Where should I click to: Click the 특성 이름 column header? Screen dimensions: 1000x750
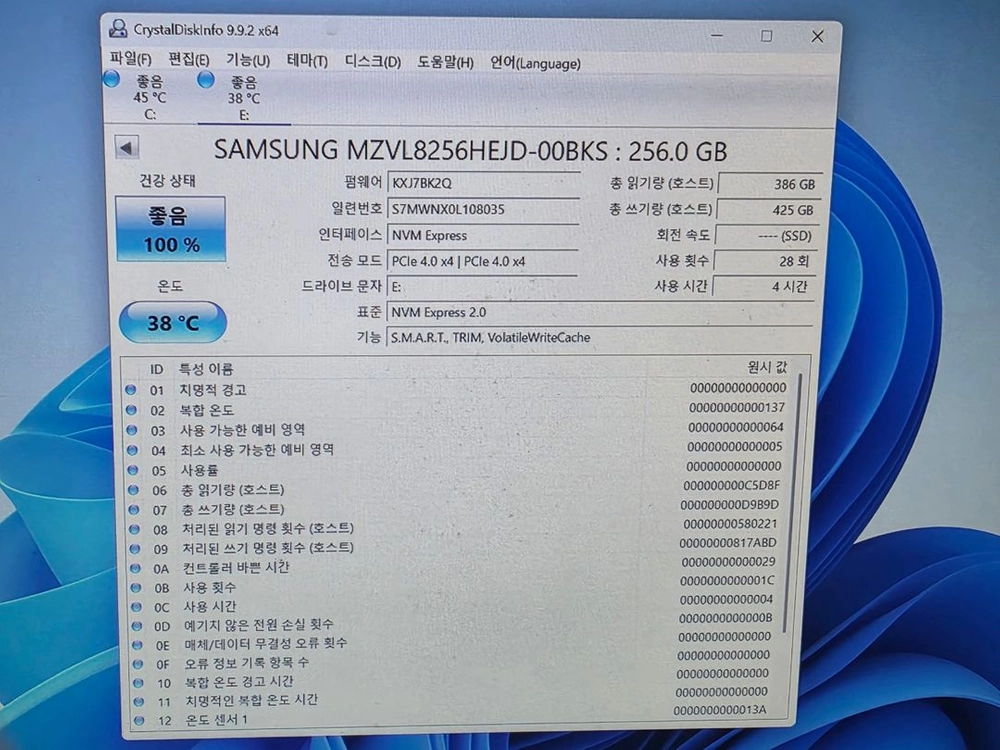[x=206, y=369]
